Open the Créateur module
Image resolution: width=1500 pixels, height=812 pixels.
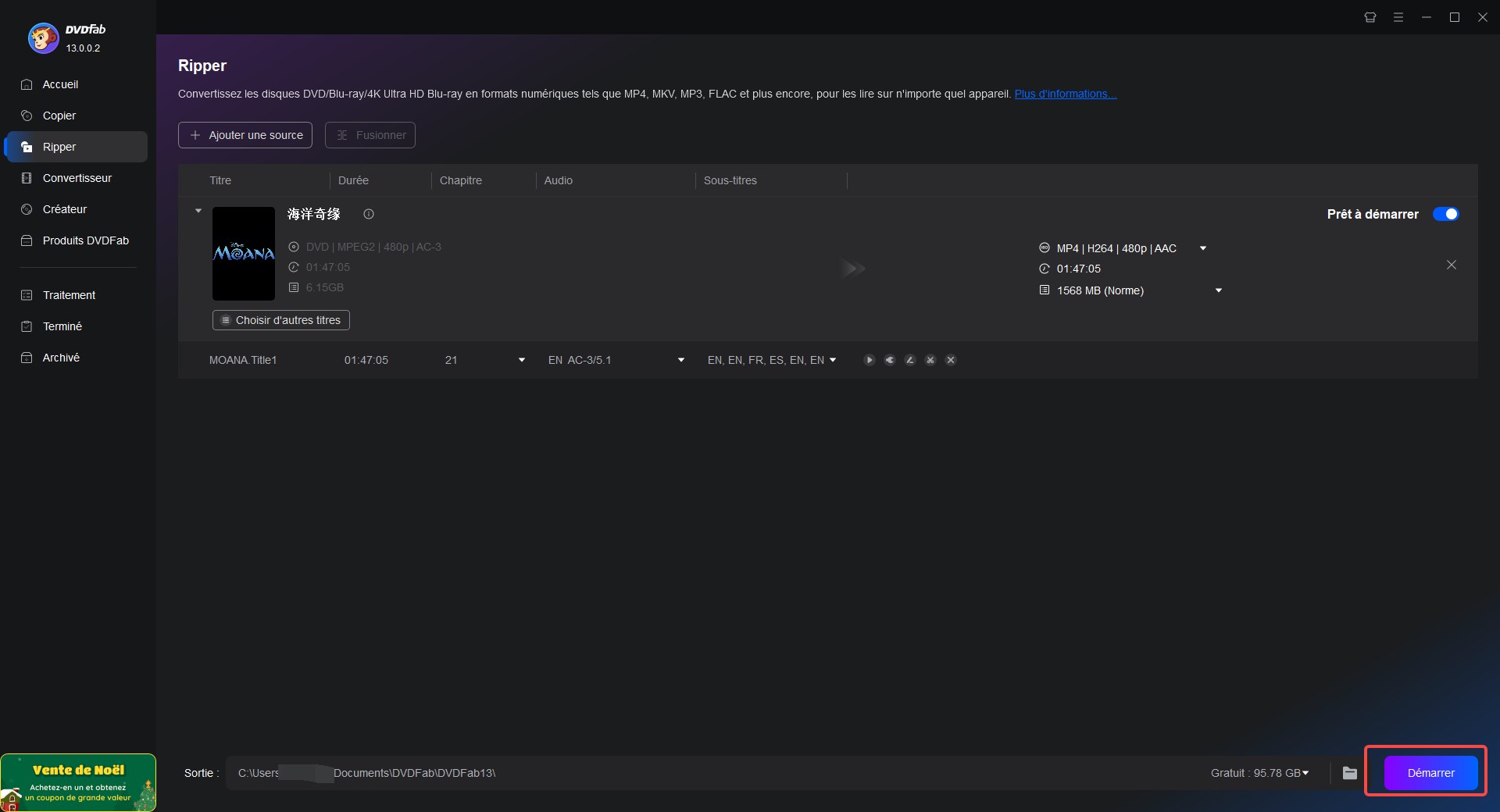76,209
